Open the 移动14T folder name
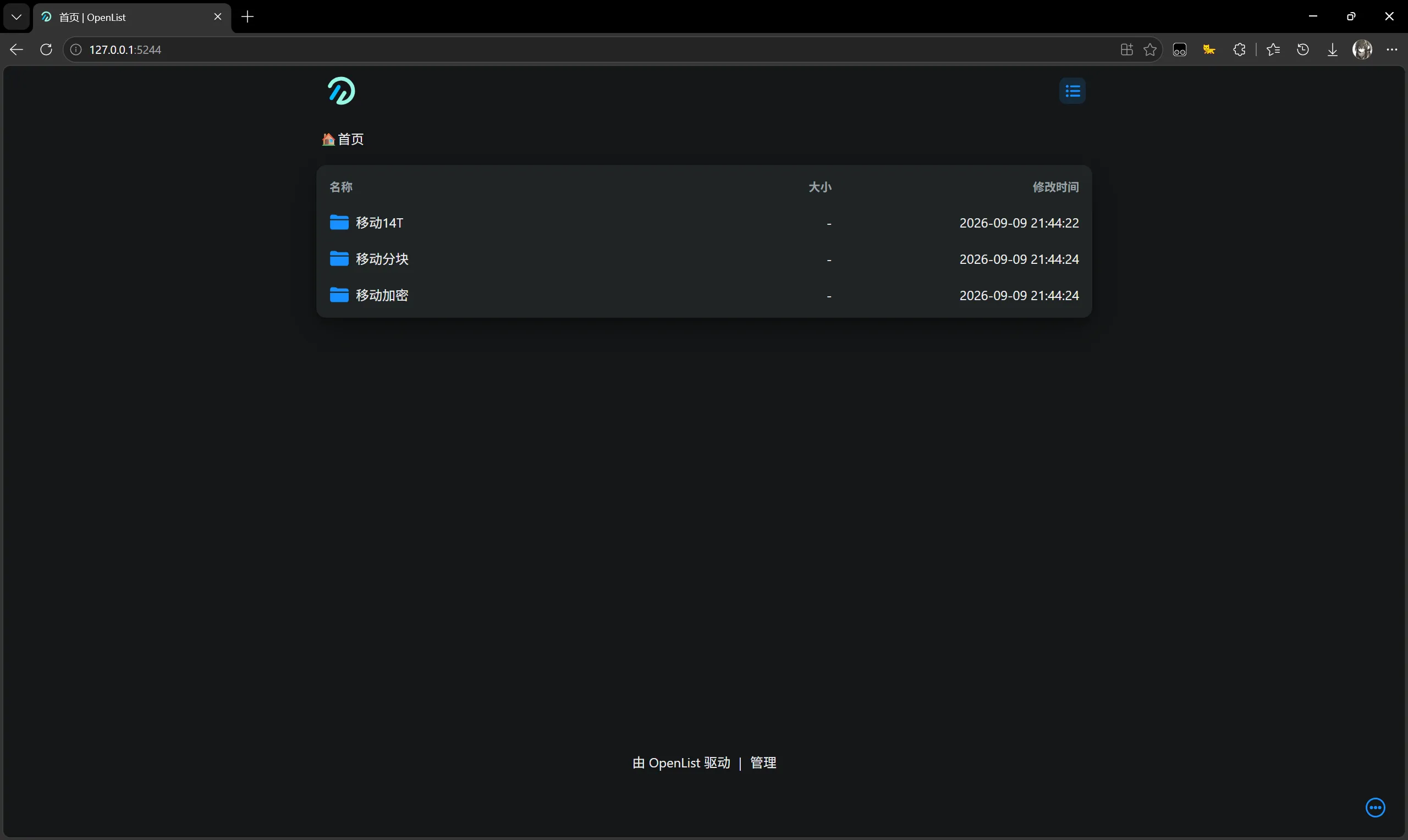Viewport: 1408px width, 840px height. pos(380,223)
